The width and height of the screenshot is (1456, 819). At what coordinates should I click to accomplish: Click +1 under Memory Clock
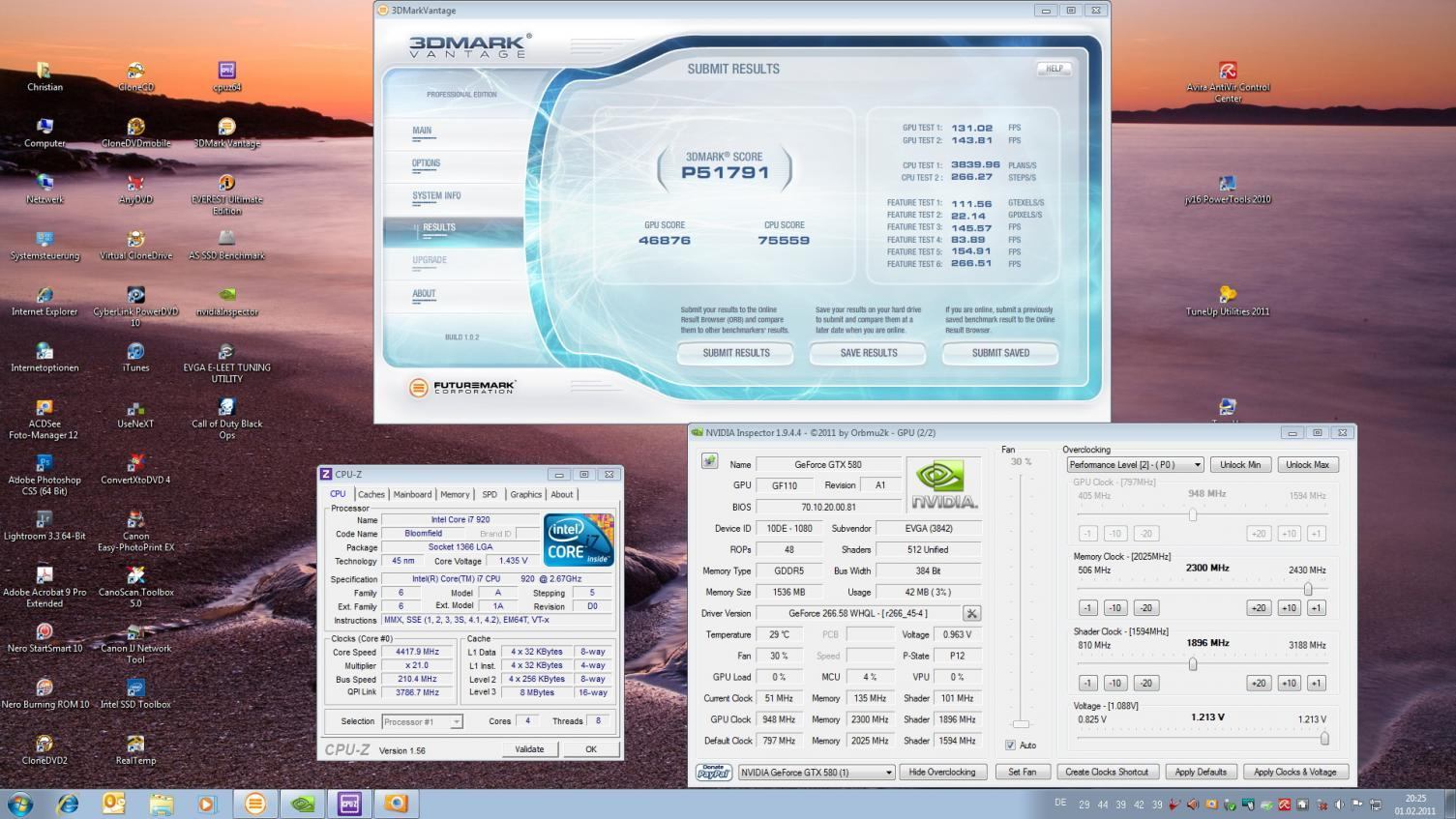(1315, 608)
